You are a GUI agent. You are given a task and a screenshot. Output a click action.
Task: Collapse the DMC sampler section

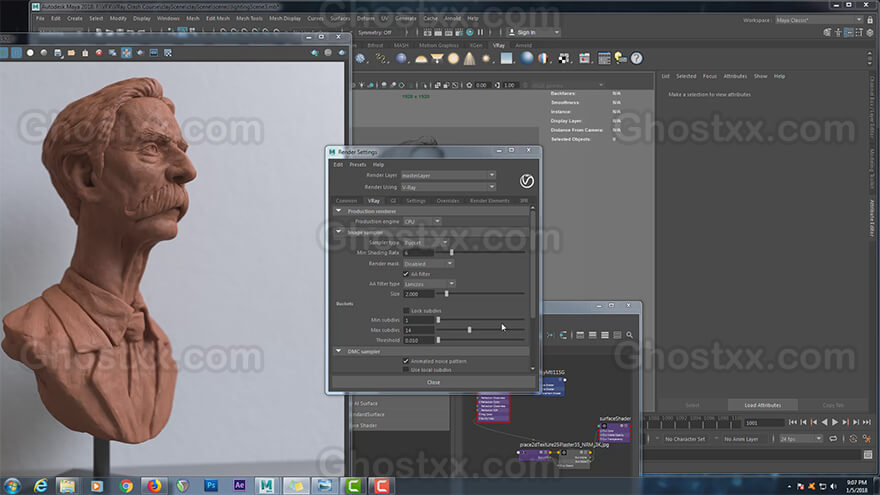coord(338,351)
